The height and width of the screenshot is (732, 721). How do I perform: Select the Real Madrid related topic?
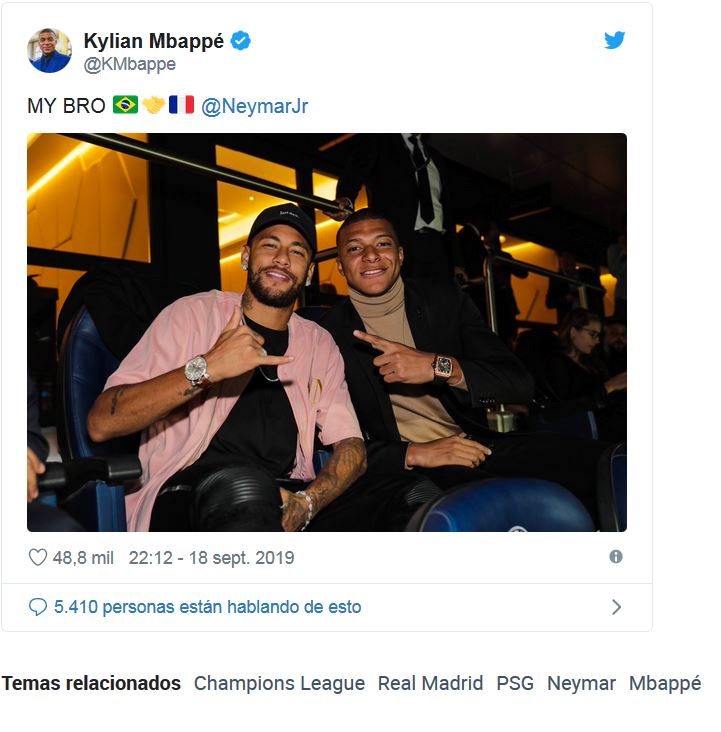[x=430, y=684]
